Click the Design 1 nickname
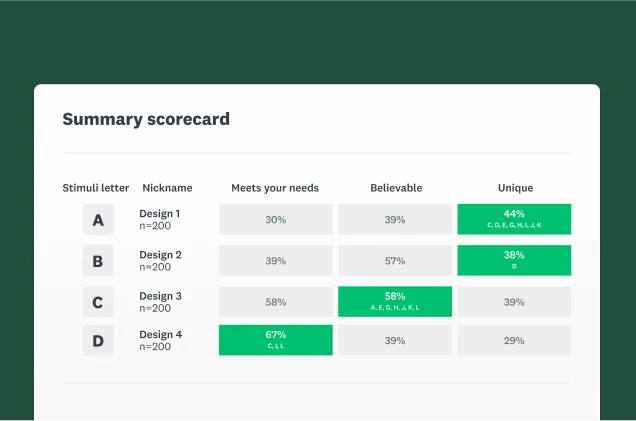636x421 pixels. (x=159, y=213)
